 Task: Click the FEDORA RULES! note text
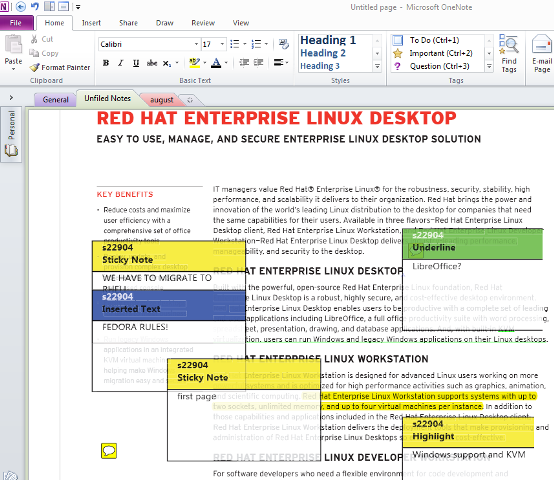point(135,327)
